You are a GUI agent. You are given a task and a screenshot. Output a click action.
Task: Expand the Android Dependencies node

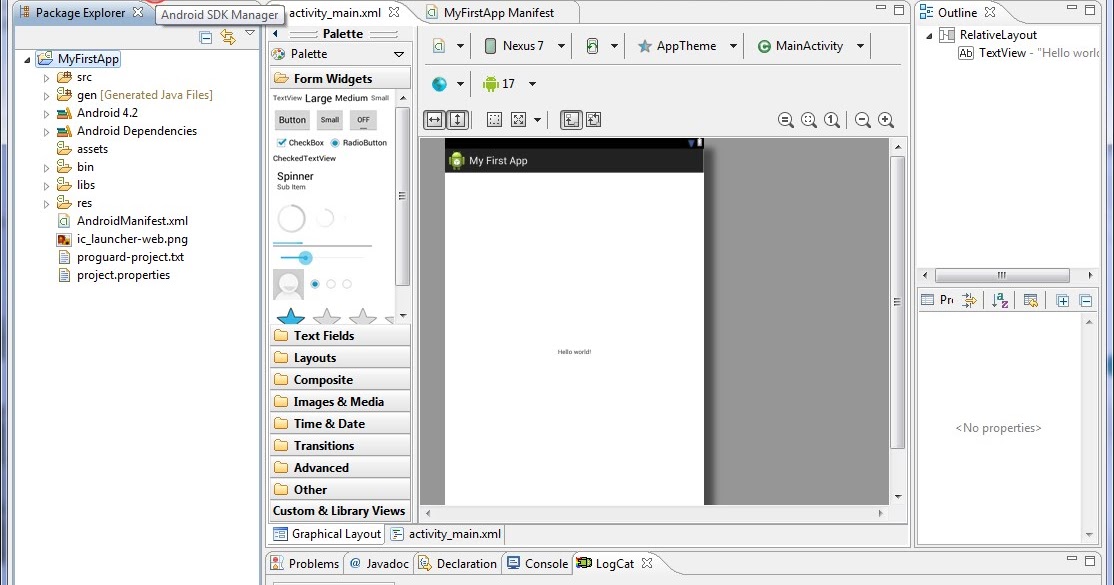(x=46, y=132)
